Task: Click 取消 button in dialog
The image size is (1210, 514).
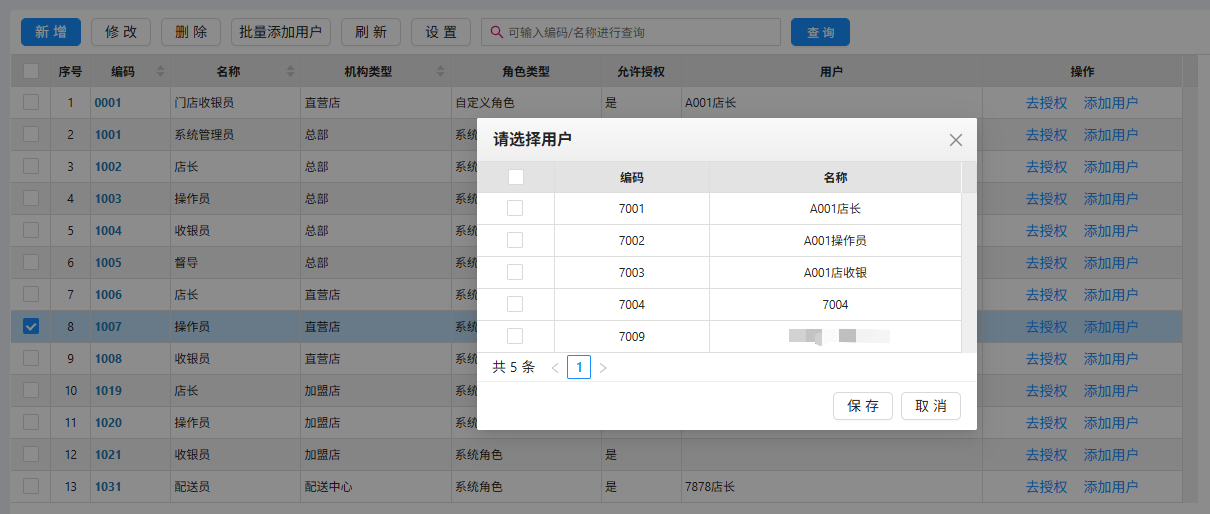Action: point(931,406)
